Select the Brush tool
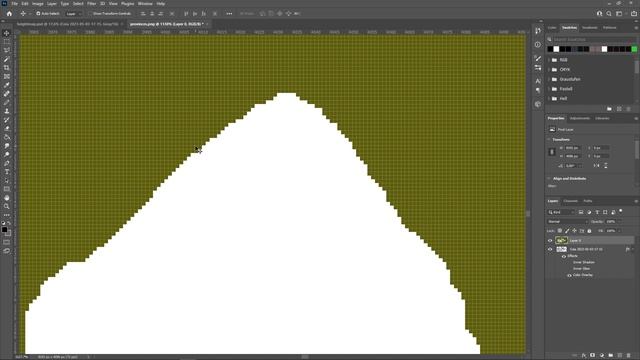This screenshot has width=640, height=360. pos(7,102)
